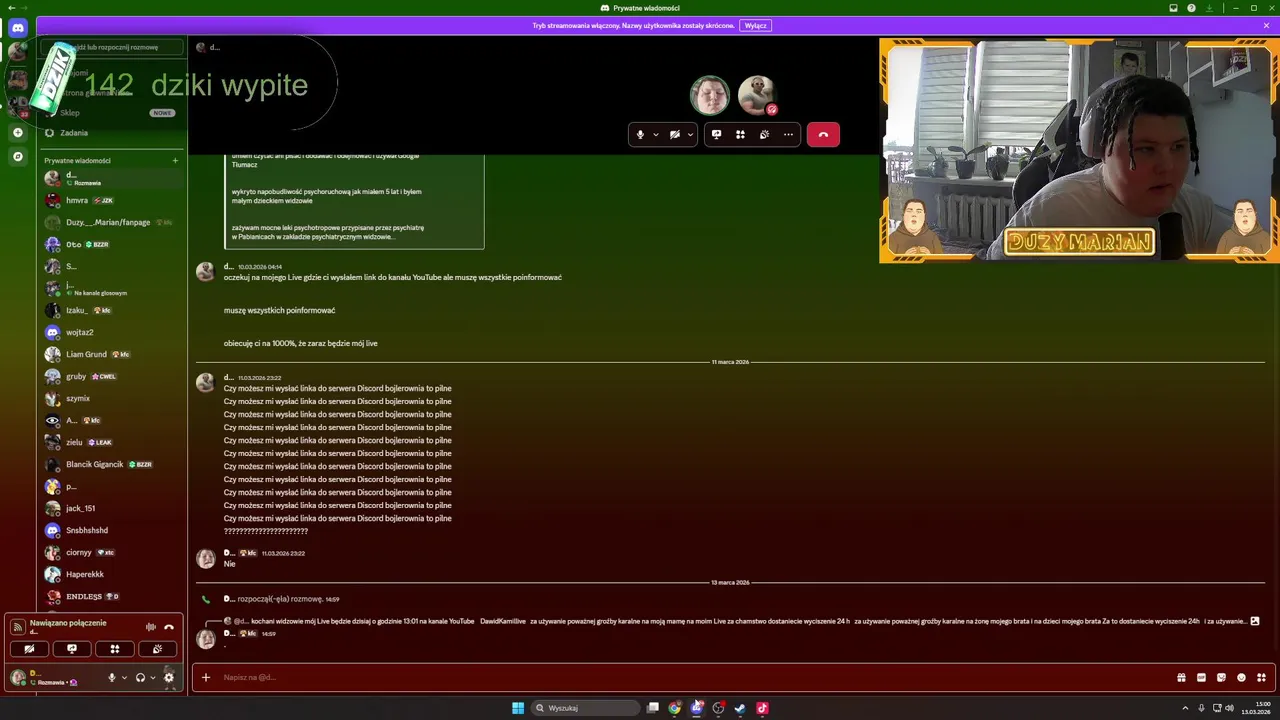Image resolution: width=1280 pixels, height=720 pixels.
Task: Open TikTok from the taskbar
Action: (x=762, y=708)
